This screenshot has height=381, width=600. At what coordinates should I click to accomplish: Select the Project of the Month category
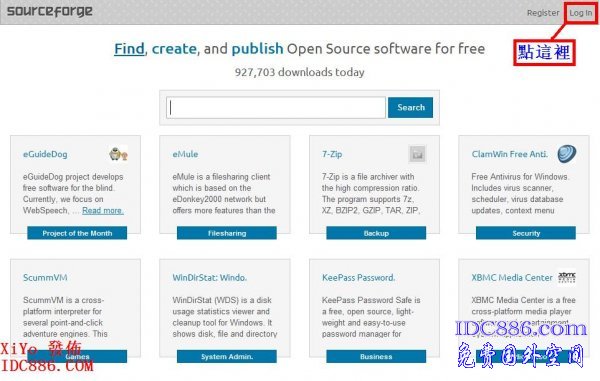(77, 233)
